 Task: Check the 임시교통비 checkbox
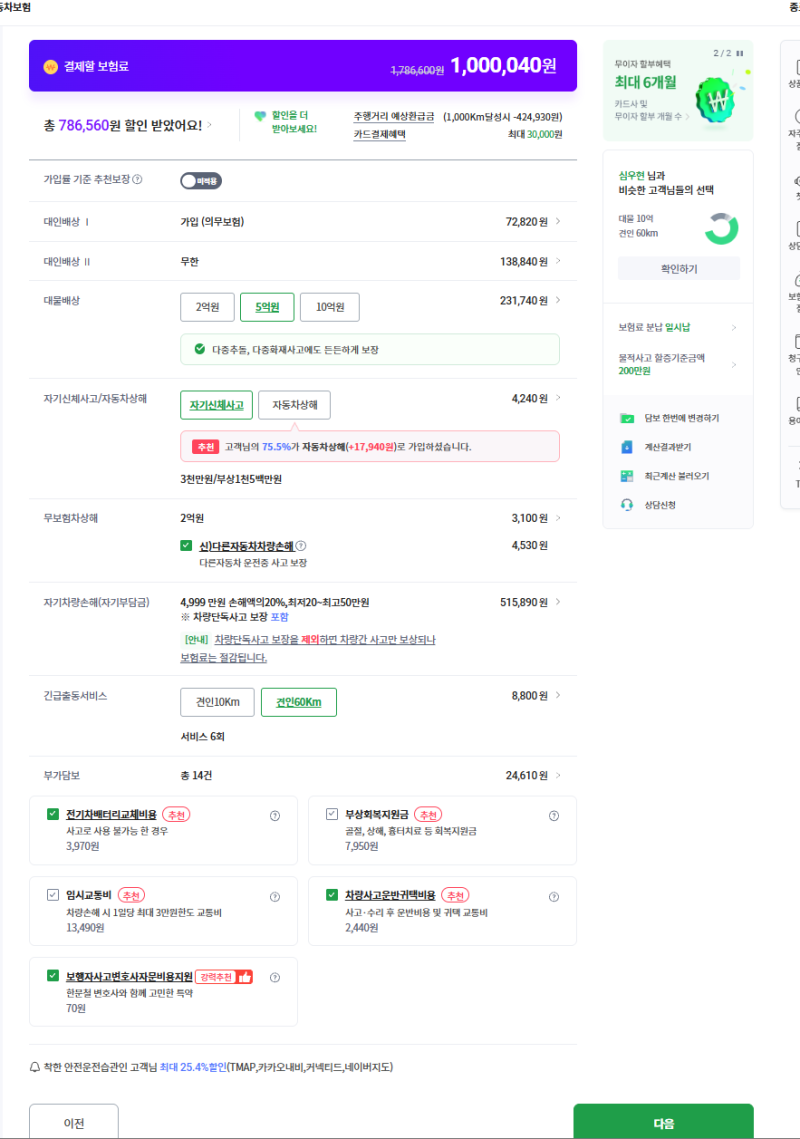(52, 895)
